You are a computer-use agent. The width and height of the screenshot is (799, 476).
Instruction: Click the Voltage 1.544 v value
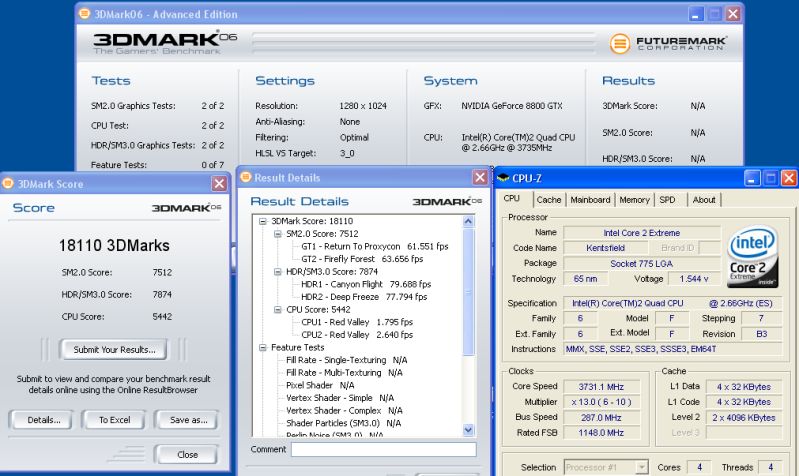(694, 279)
